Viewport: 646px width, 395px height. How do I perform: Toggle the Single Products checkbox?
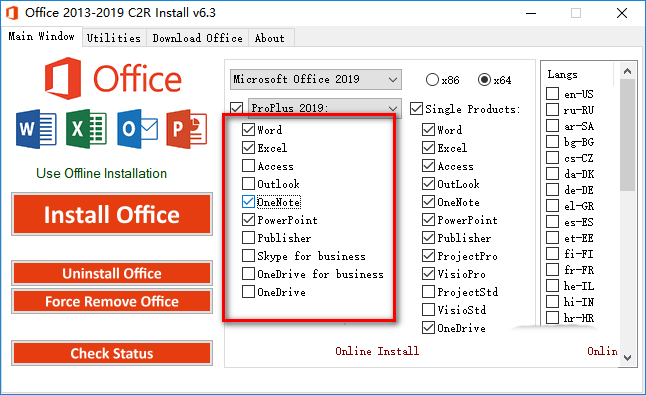coord(417,109)
